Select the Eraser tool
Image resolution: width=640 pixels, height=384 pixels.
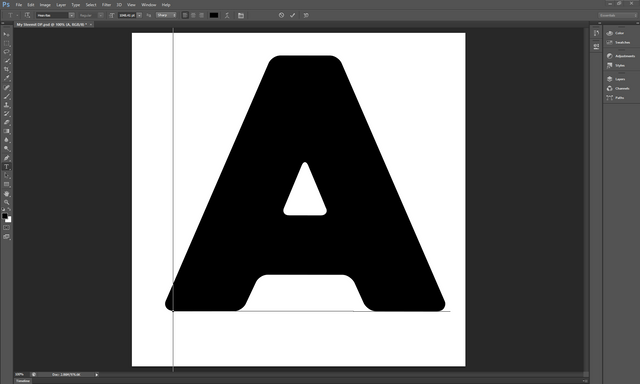coord(6,122)
